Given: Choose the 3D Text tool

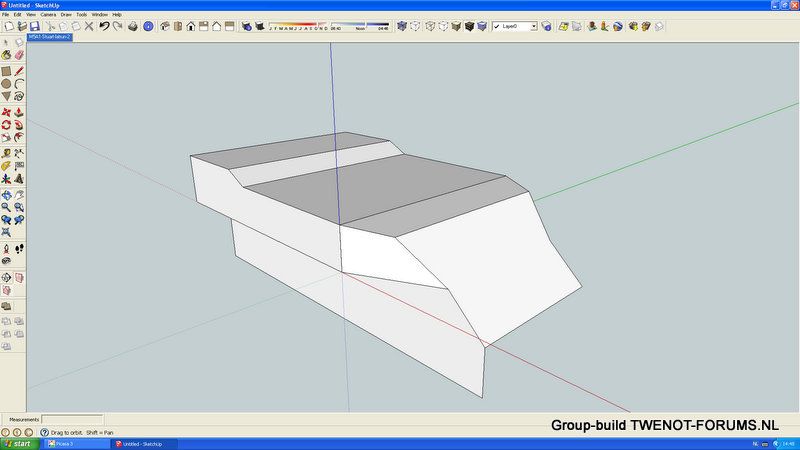Looking at the screenshot, I should click(19, 179).
